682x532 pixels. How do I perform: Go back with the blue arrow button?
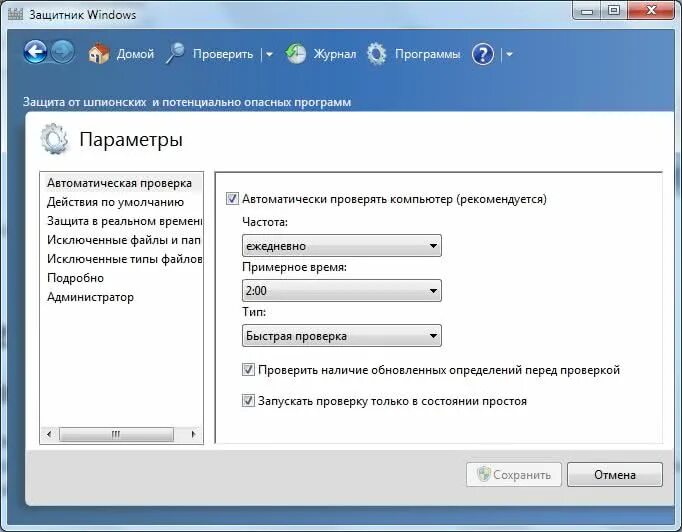point(35,52)
